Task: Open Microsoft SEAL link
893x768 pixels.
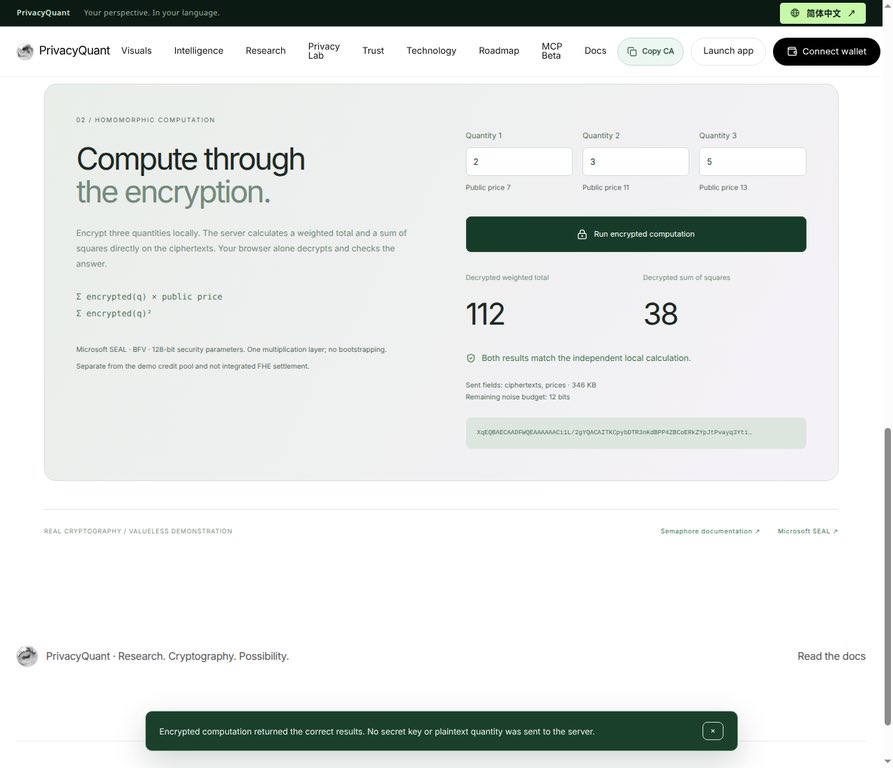Action: click(808, 531)
